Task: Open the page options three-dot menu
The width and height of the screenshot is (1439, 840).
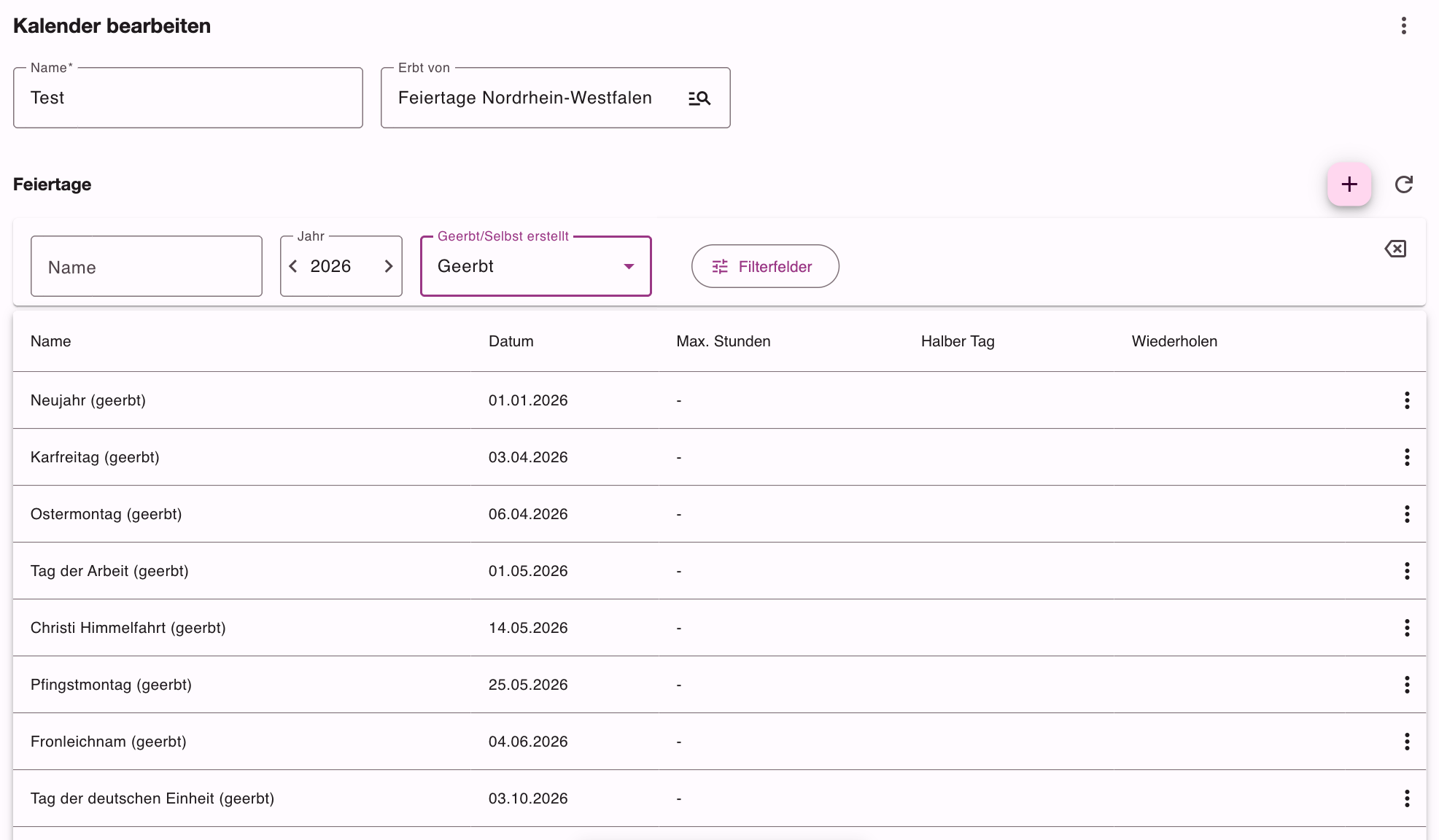Action: (x=1403, y=26)
